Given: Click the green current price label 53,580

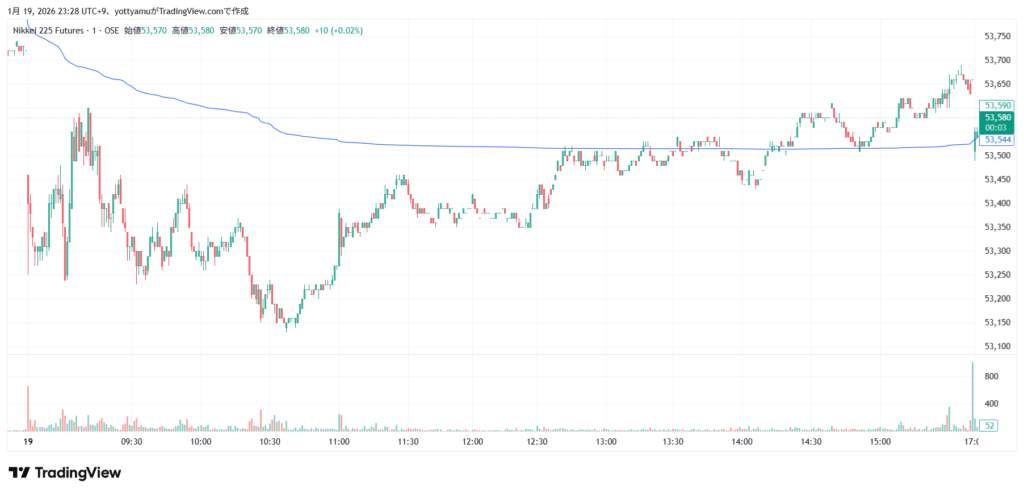Looking at the screenshot, I should 999,117.
